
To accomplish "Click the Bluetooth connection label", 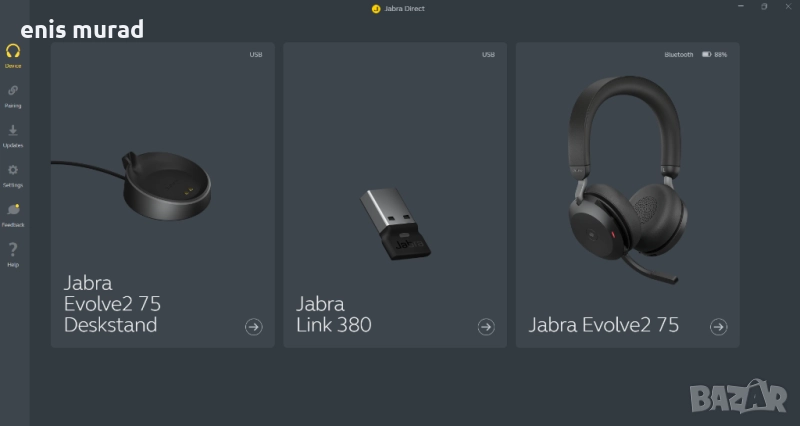I will 679,55.
